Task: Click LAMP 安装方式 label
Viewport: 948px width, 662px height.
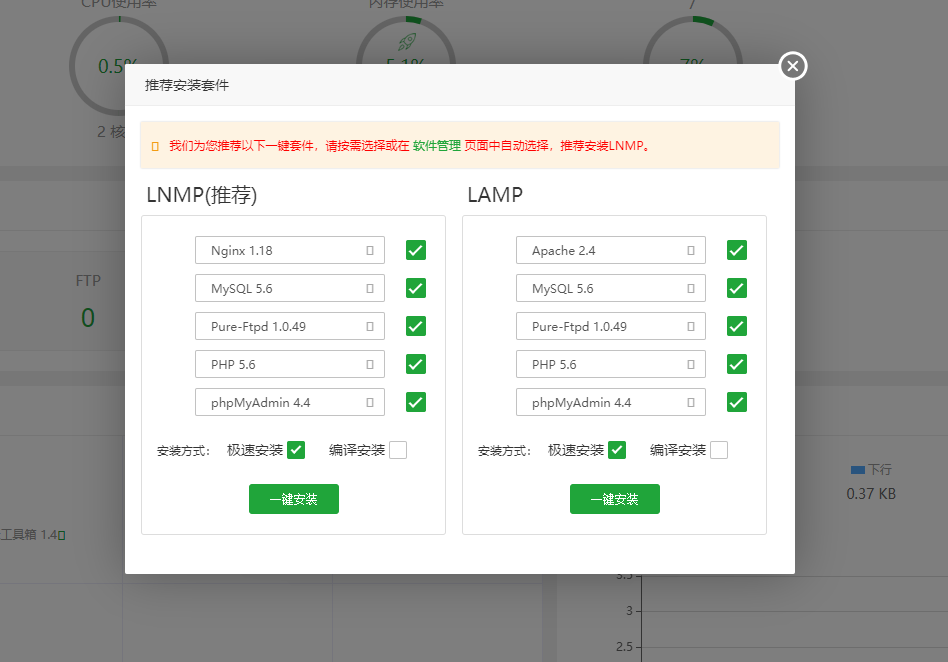Action: pos(504,451)
